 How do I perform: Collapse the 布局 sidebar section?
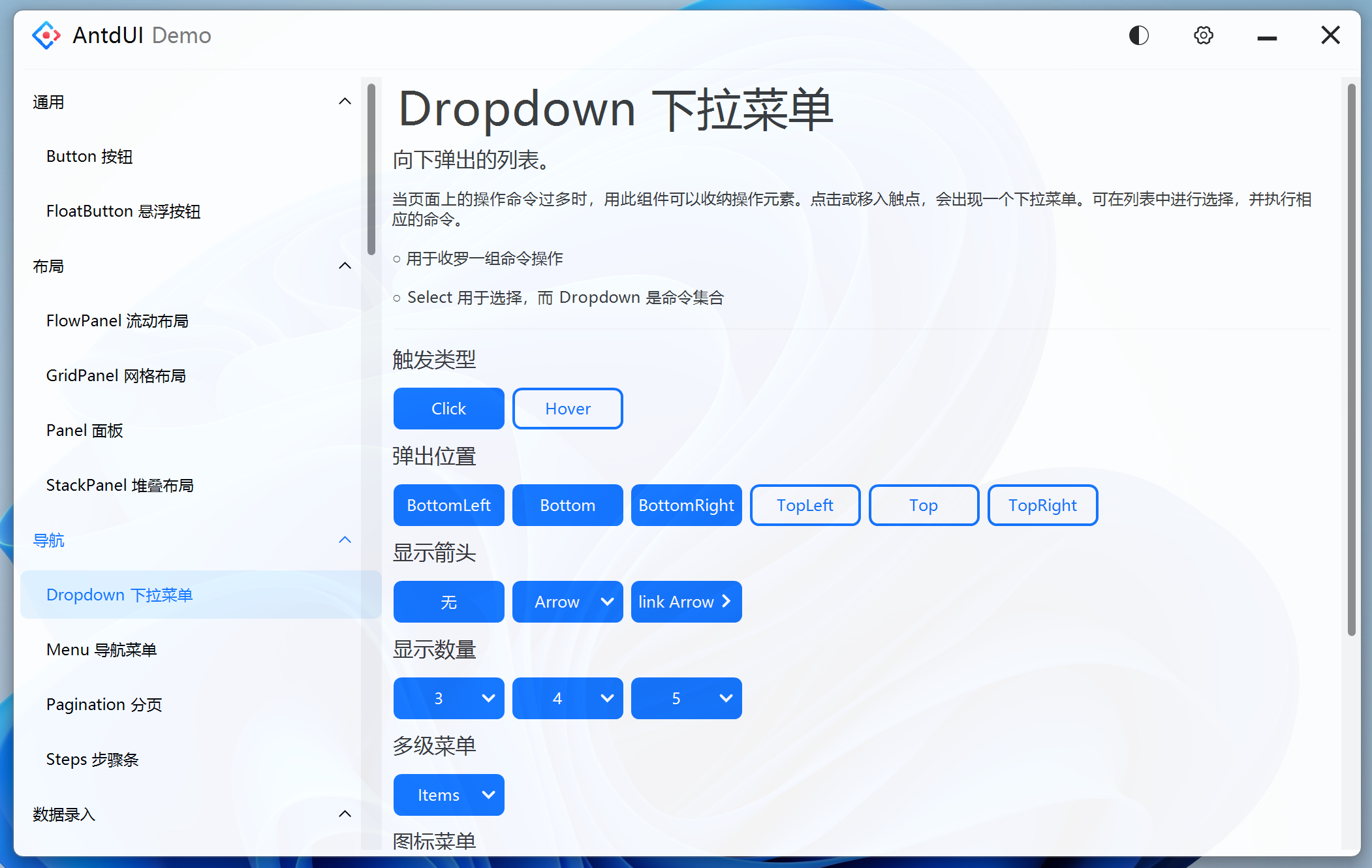point(345,266)
